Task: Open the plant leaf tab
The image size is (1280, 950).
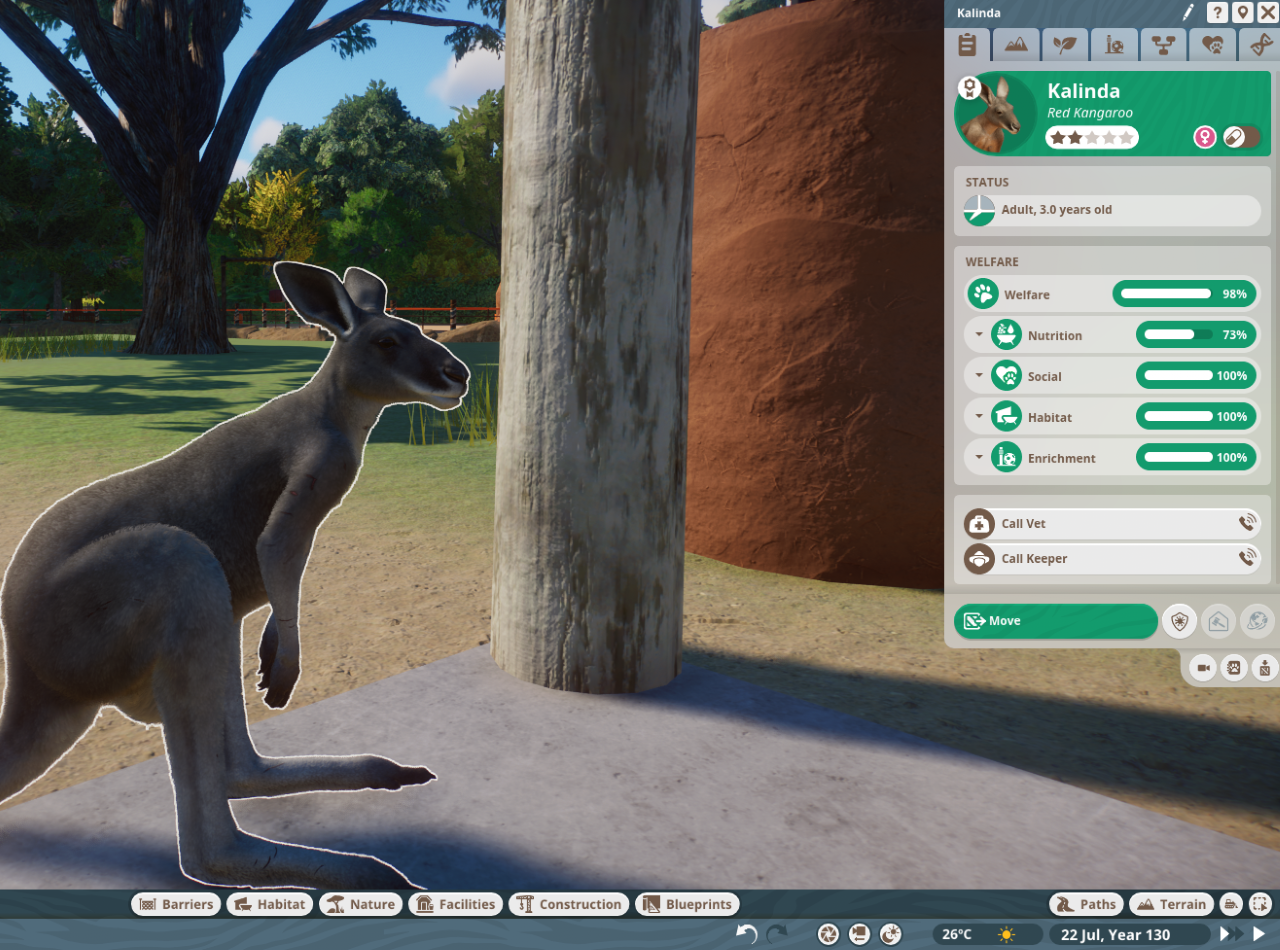Action: [1065, 45]
